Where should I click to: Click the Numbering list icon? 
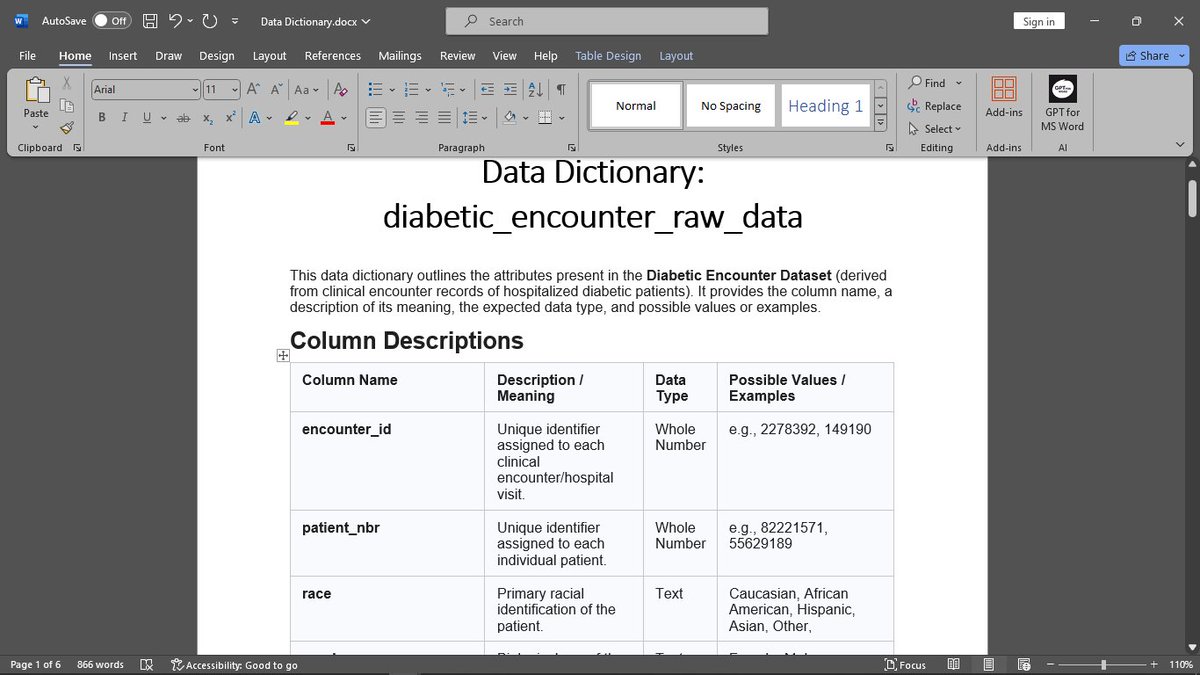point(412,89)
